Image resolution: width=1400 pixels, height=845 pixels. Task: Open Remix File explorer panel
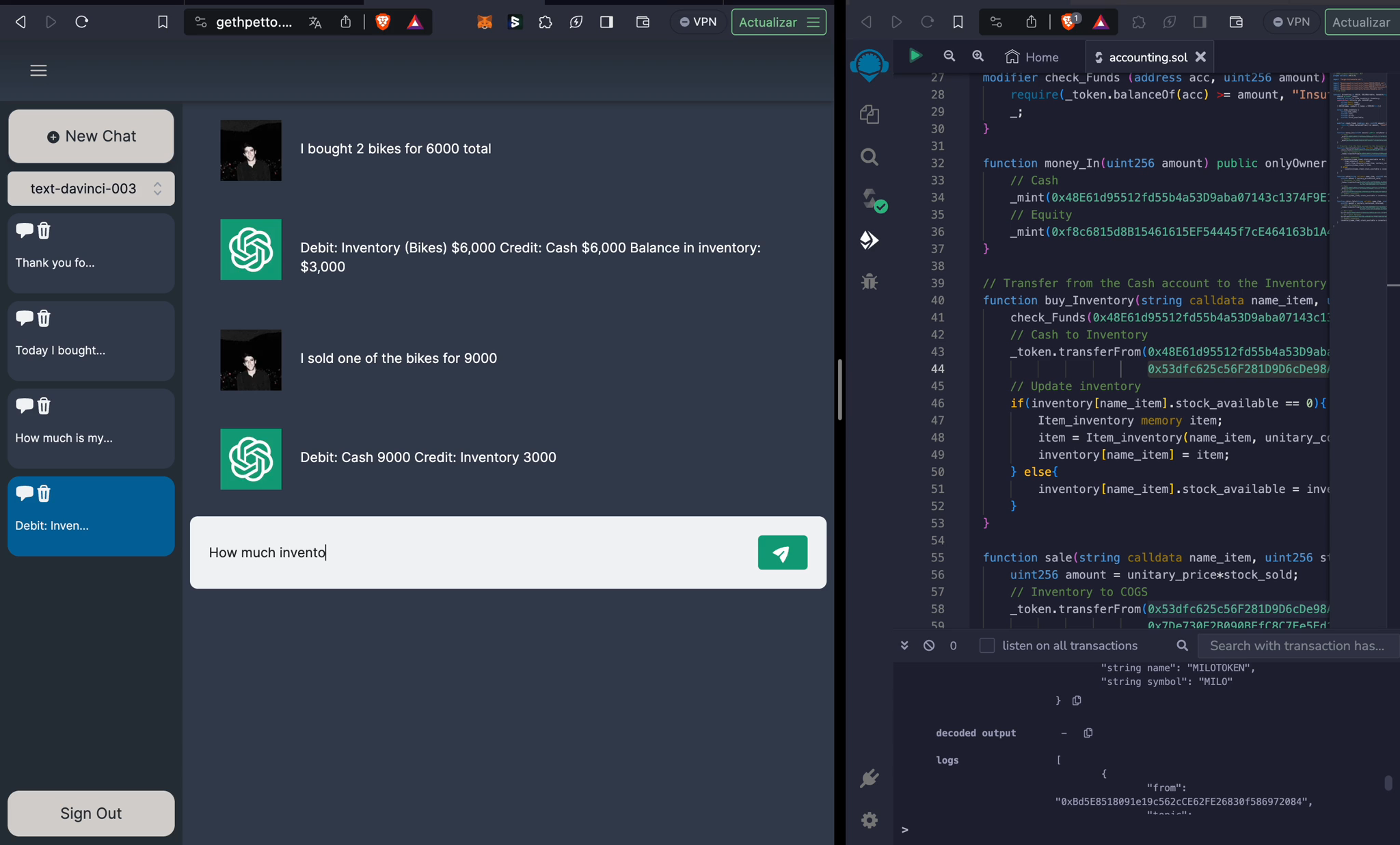869,113
